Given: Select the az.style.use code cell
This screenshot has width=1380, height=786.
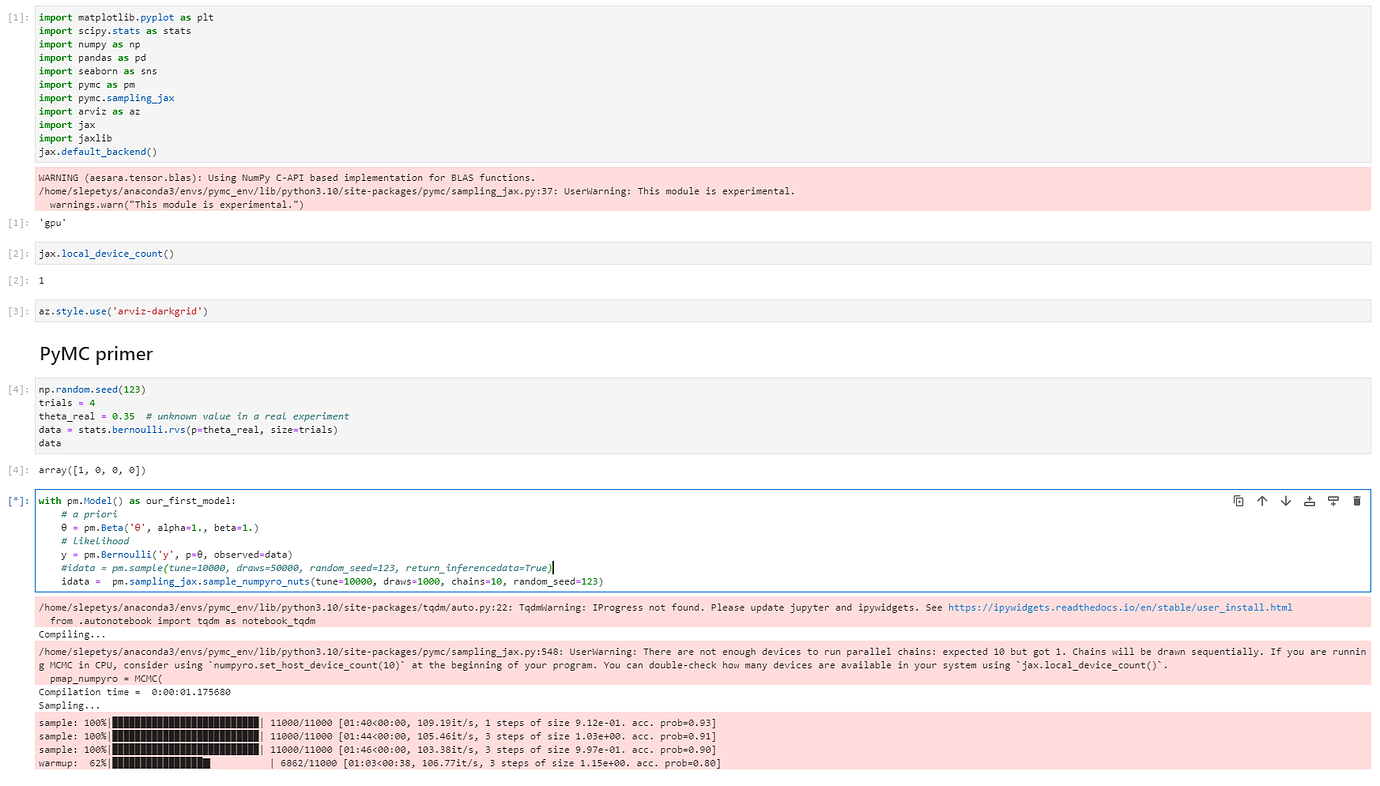Looking at the screenshot, I should [600, 312].
